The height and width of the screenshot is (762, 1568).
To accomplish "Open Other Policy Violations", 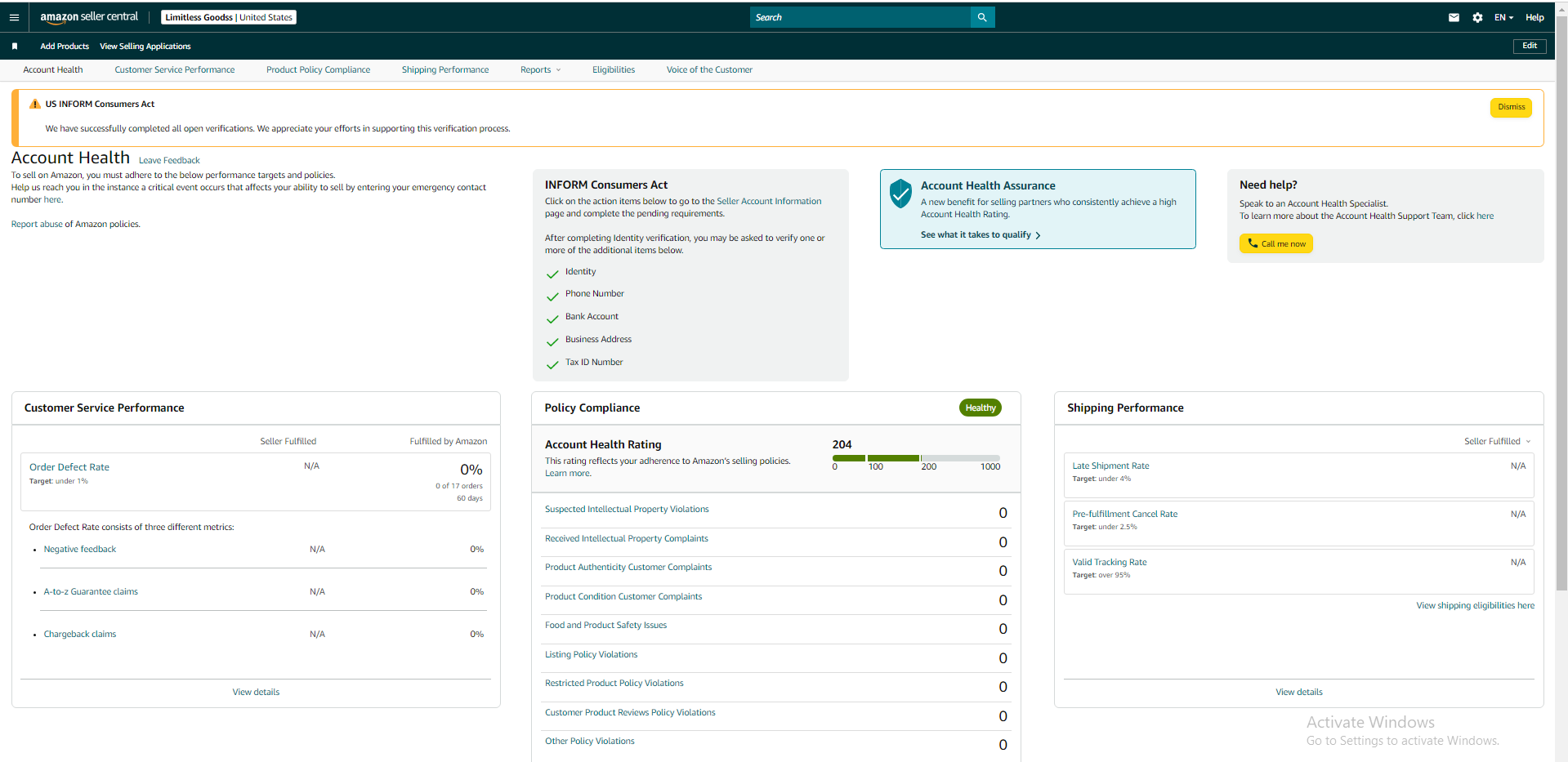I will 590,742.
